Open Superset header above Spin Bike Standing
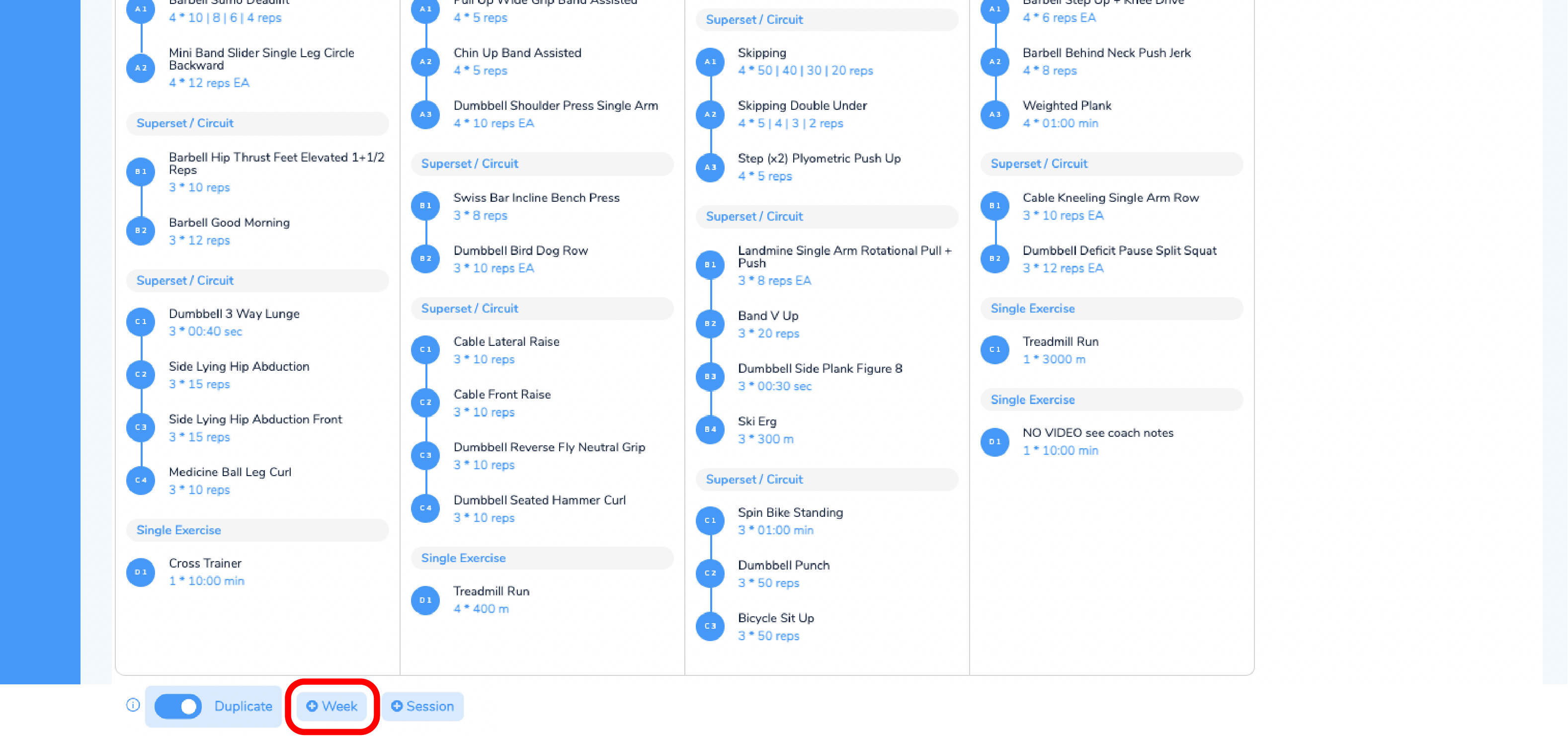 pos(826,479)
